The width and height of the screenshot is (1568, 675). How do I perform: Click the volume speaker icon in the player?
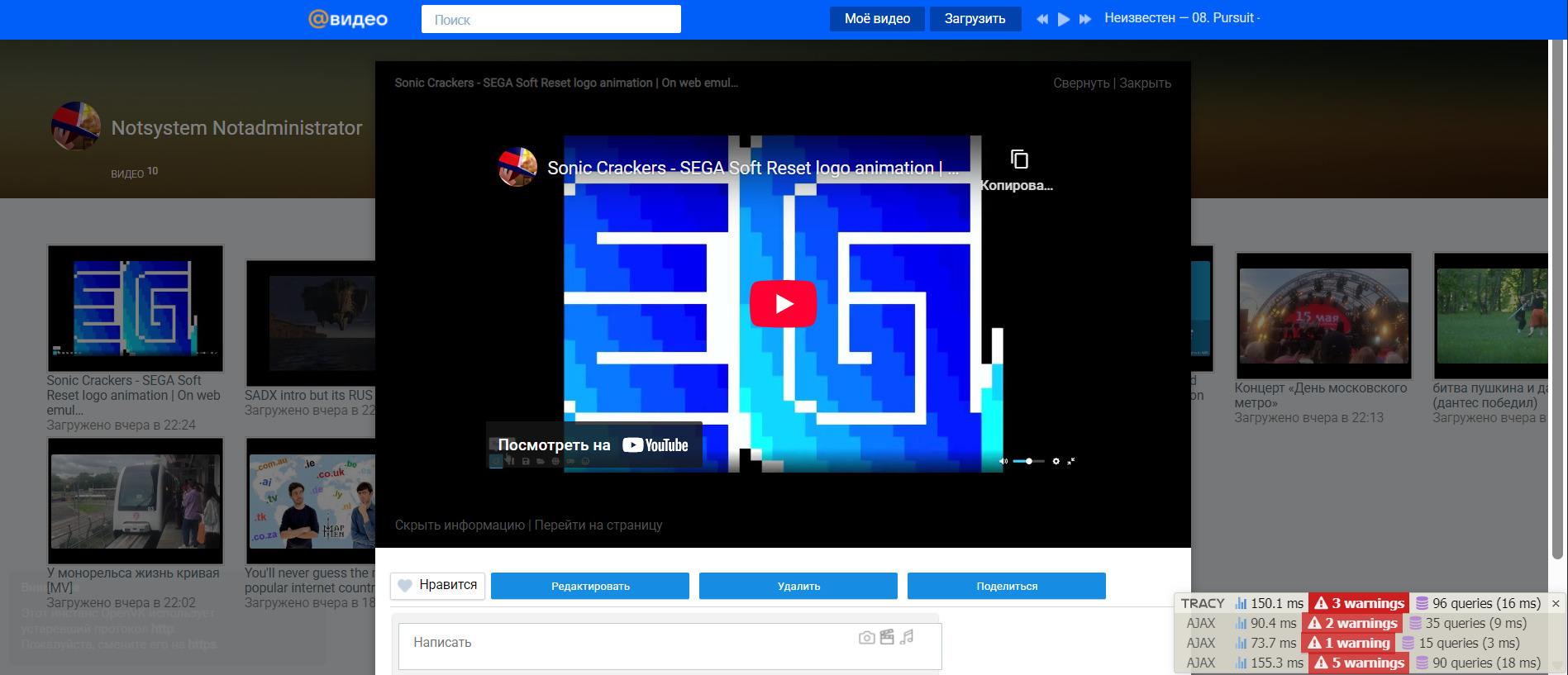coord(1003,461)
